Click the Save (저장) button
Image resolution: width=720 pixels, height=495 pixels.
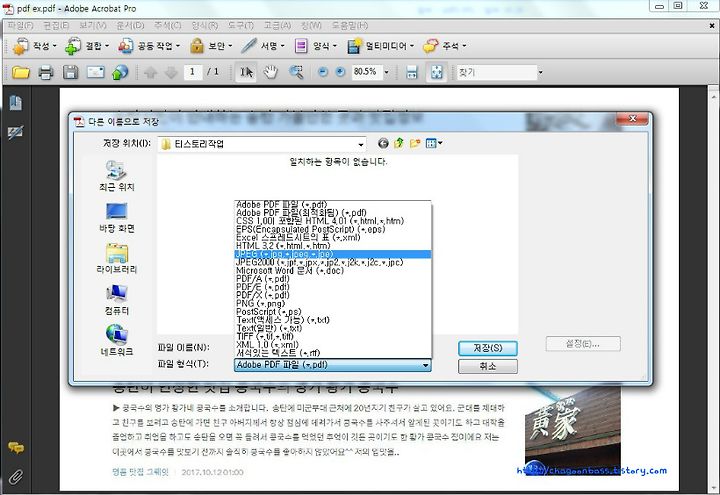click(x=488, y=349)
